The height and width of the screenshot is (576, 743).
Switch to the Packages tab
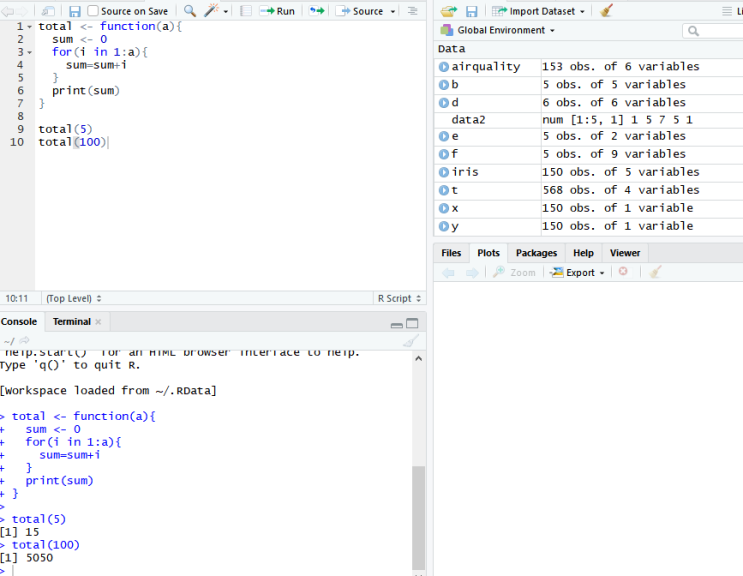tap(536, 253)
